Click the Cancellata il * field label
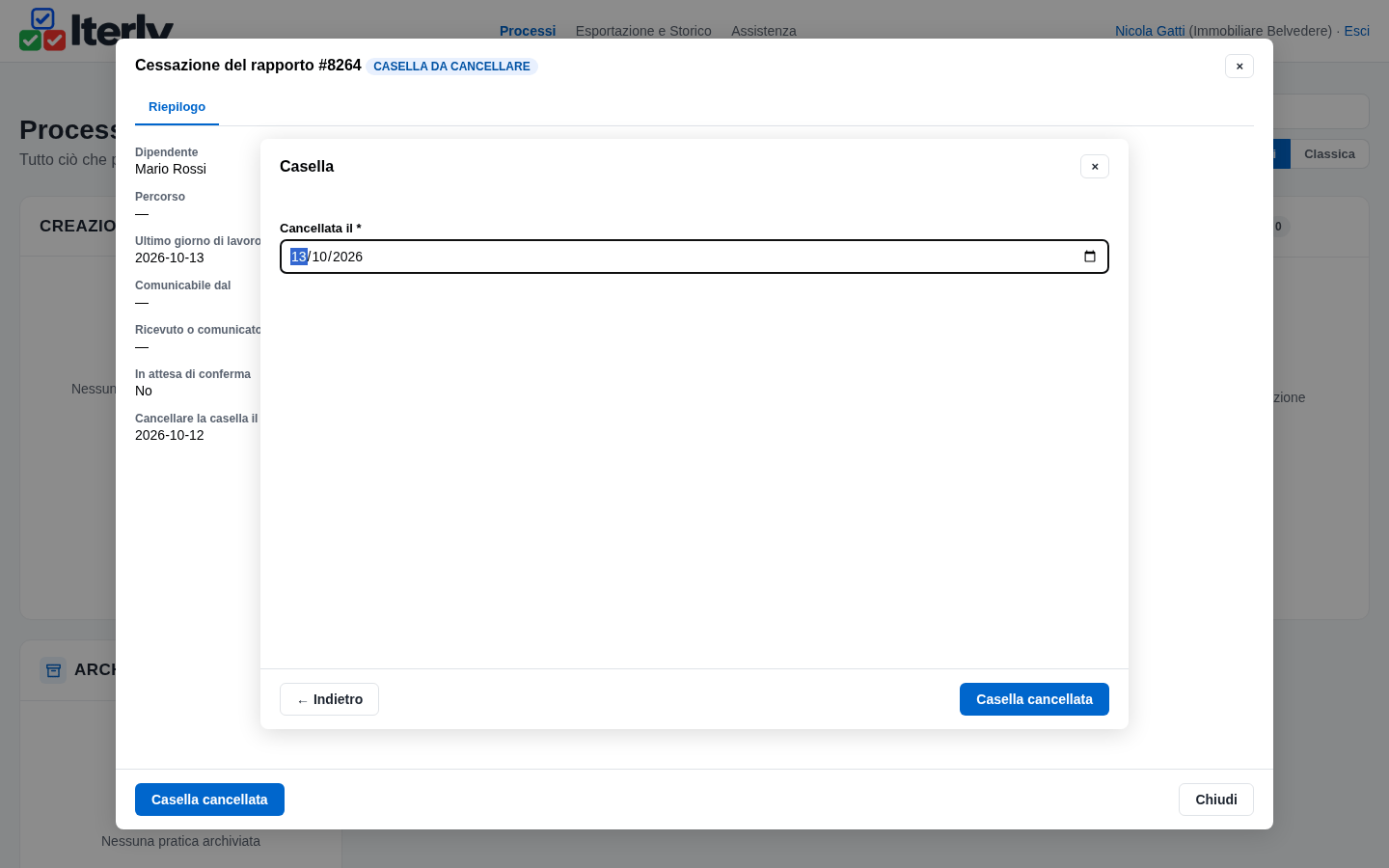Image resolution: width=1389 pixels, height=868 pixels. click(x=320, y=229)
